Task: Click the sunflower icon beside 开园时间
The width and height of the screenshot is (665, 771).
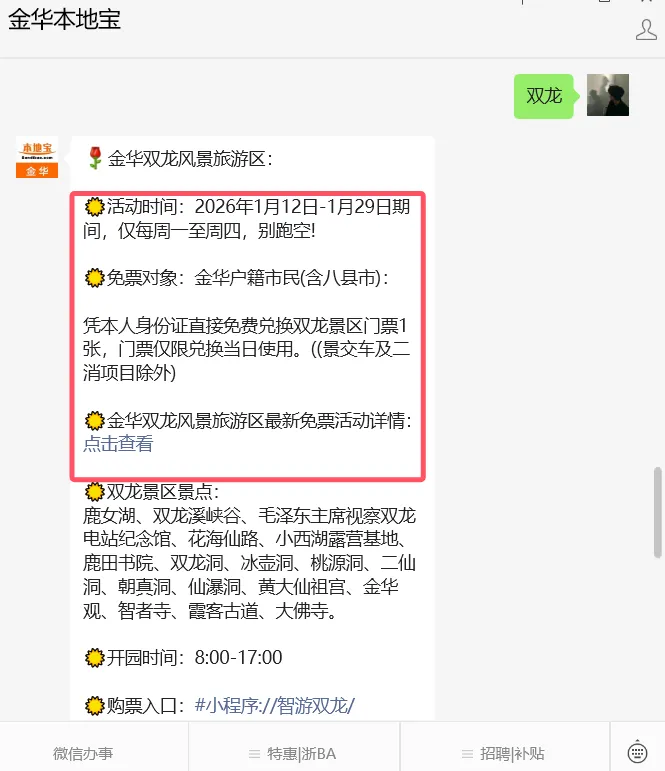Action: (x=94, y=657)
